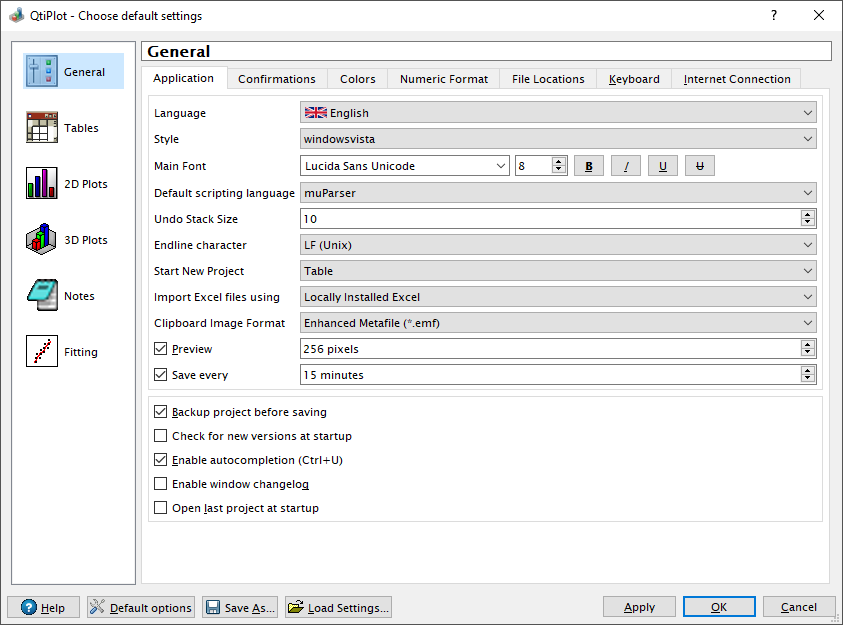Toggle italic for the main font
This screenshot has width=843, height=625.
[626, 166]
